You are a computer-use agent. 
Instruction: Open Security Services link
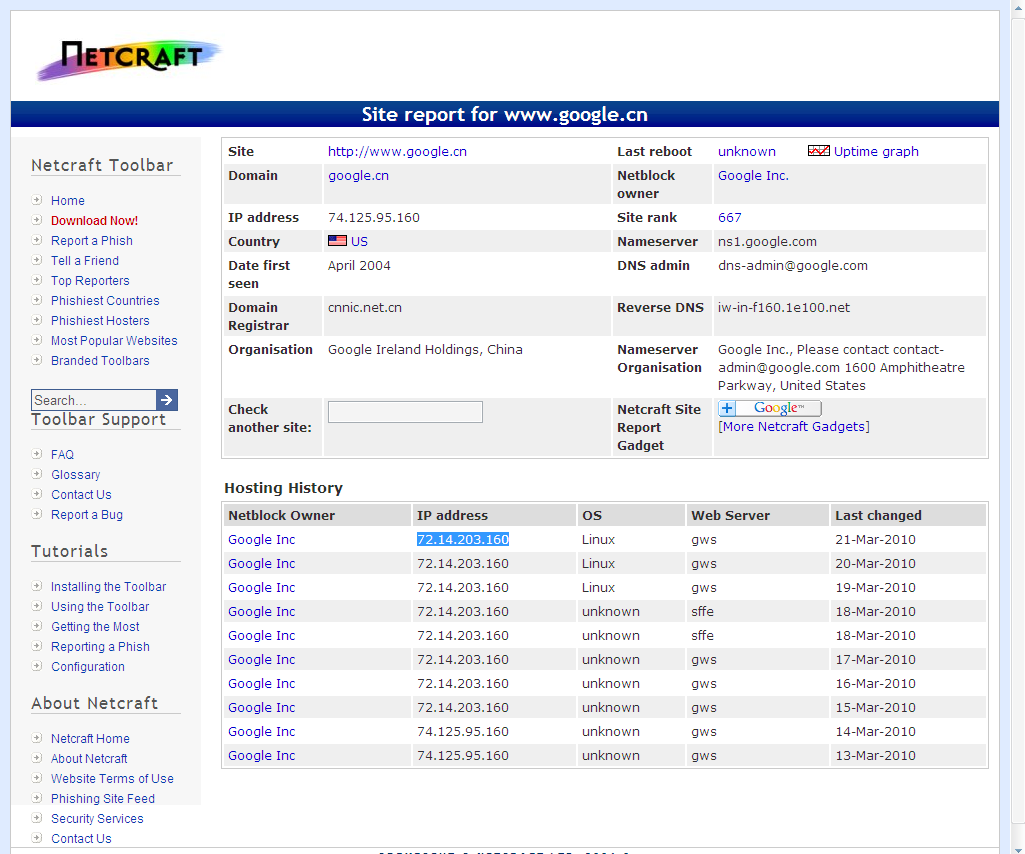click(x=97, y=819)
